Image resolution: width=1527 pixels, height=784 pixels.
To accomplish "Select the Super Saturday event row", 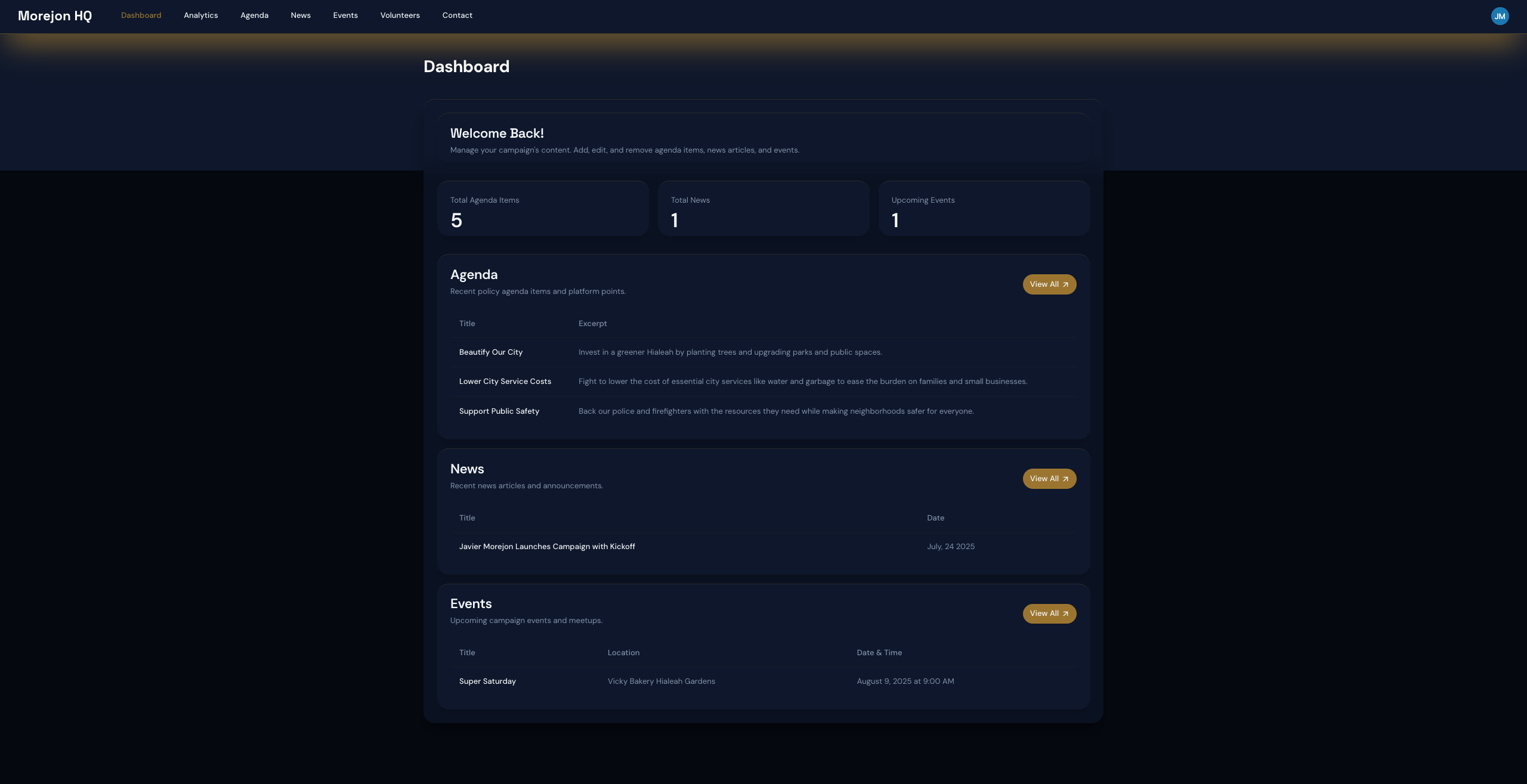I will click(x=487, y=681).
